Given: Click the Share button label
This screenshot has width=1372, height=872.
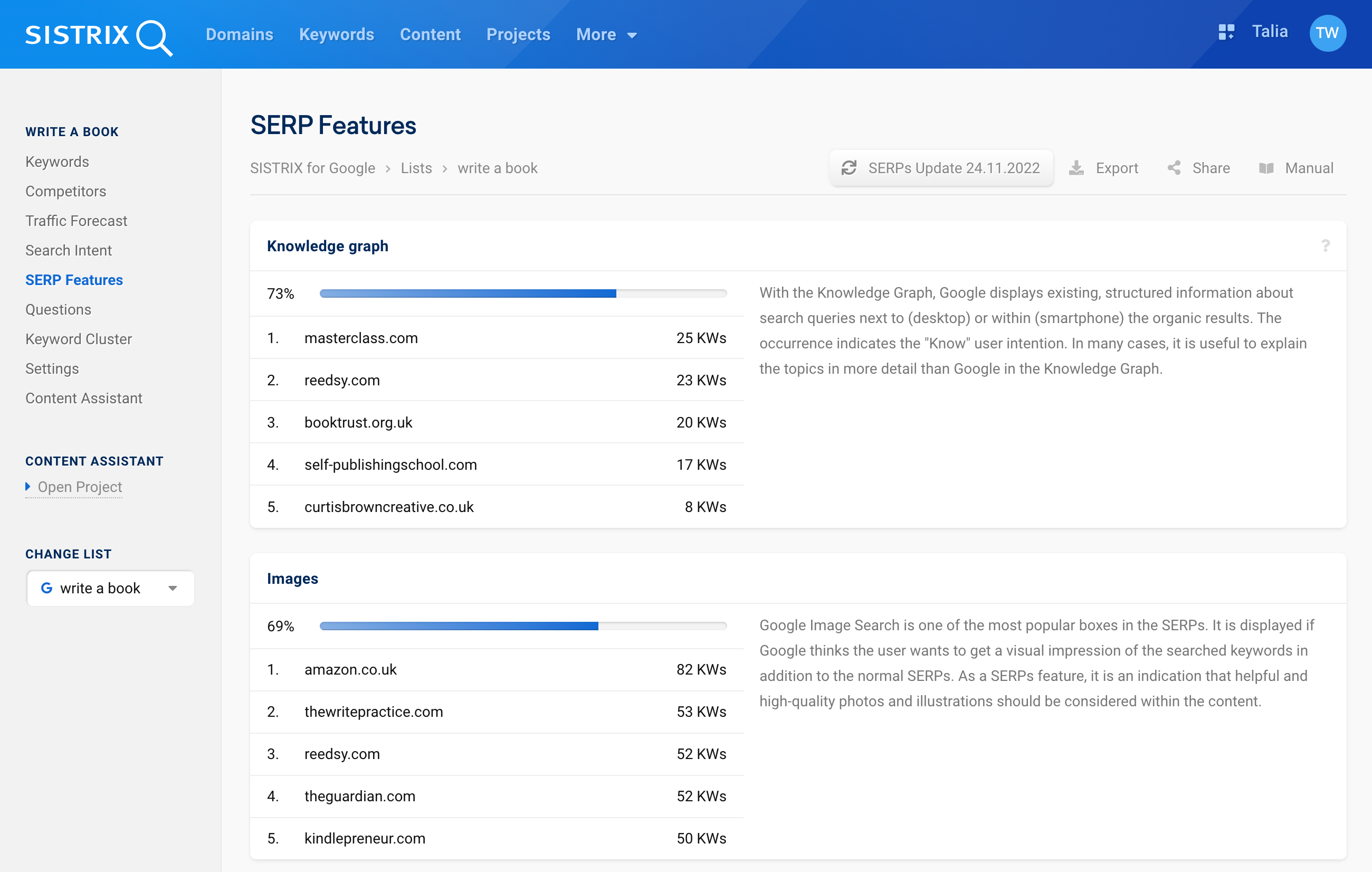Looking at the screenshot, I should [1211, 168].
